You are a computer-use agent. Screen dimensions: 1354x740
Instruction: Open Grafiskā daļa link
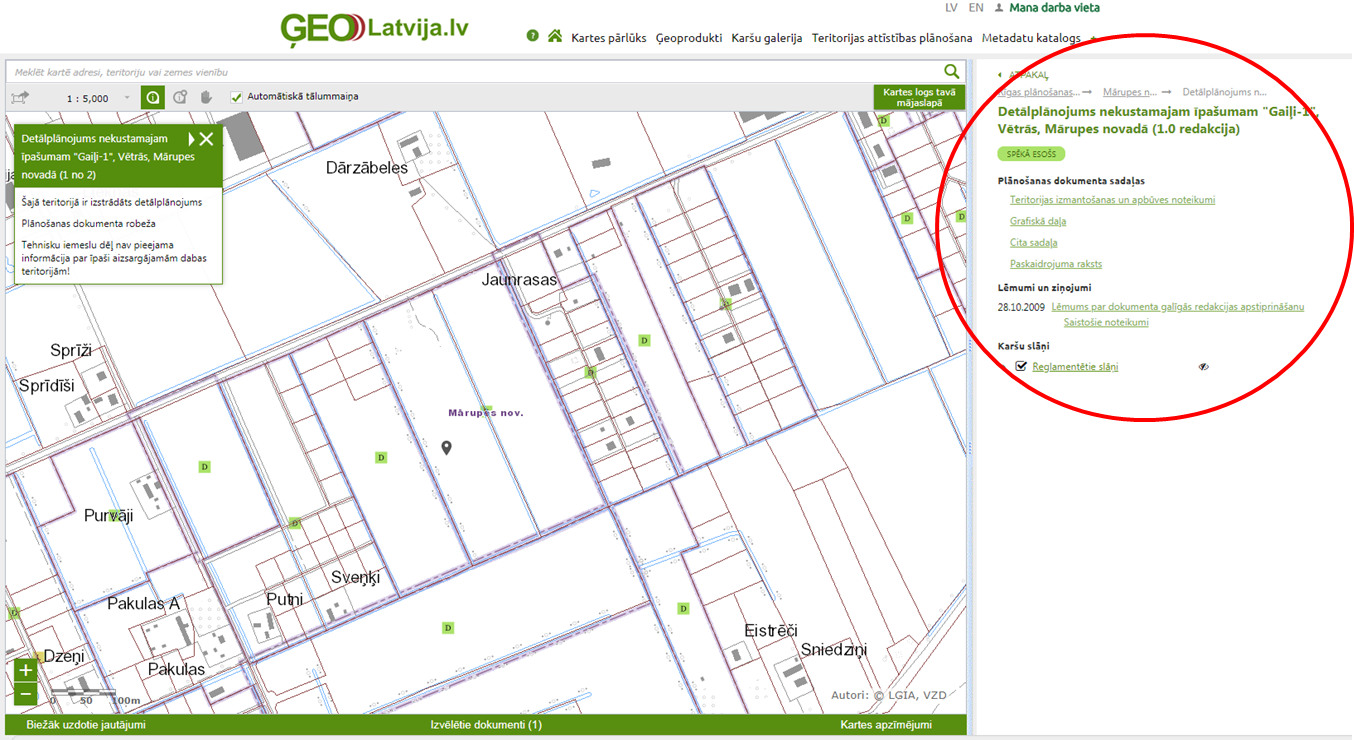[1038, 221]
